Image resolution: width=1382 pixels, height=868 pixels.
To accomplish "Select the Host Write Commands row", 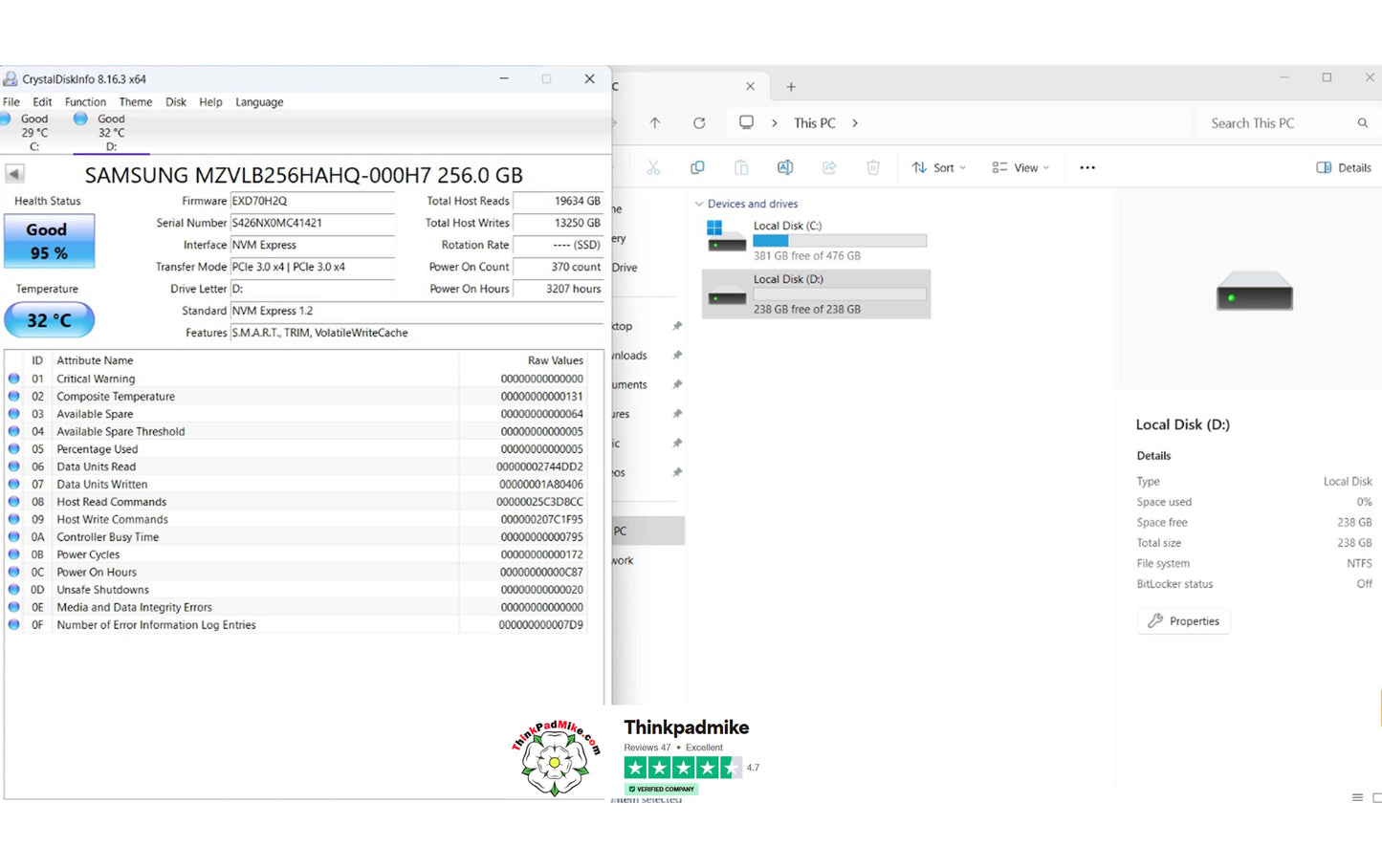I will point(296,519).
